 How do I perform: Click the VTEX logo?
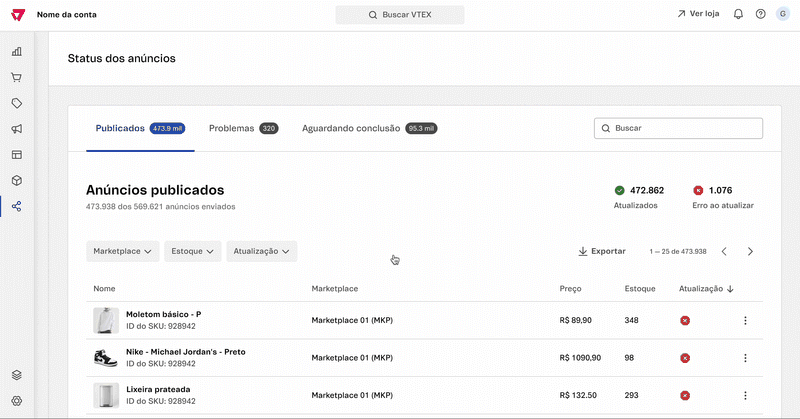pos(18,15)
